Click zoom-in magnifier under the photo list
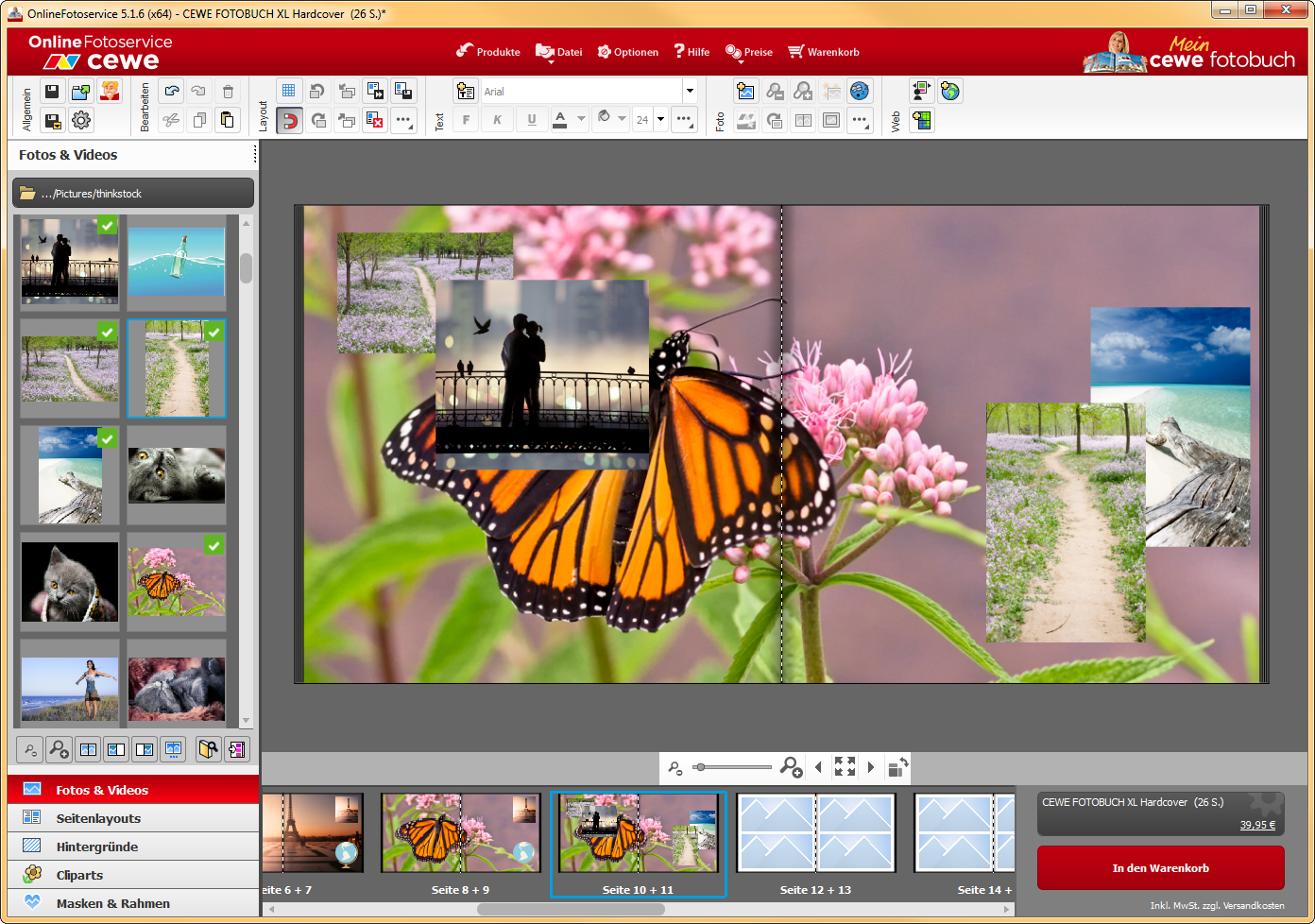This screenshot has height=924, width=1315. point(59,749)
